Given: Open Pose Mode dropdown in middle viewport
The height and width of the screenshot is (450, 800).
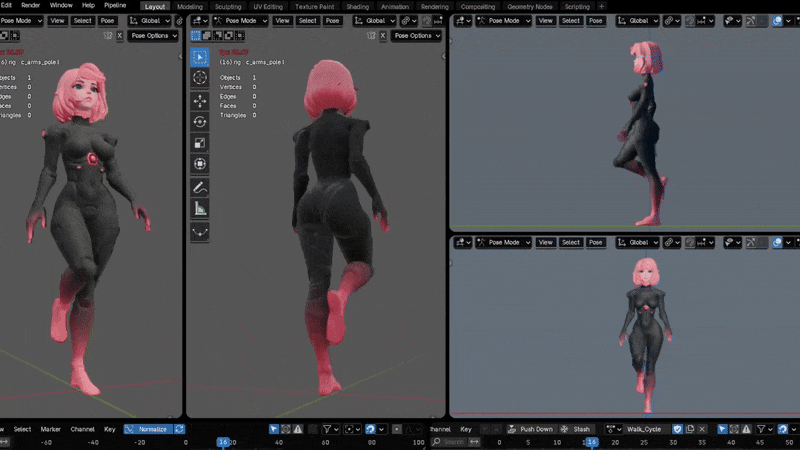Looking at the screenshot, I should (240, 21).
